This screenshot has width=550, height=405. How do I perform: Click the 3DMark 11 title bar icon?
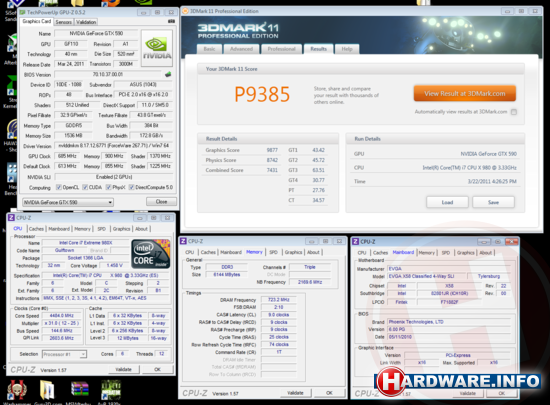coord(185,11)
